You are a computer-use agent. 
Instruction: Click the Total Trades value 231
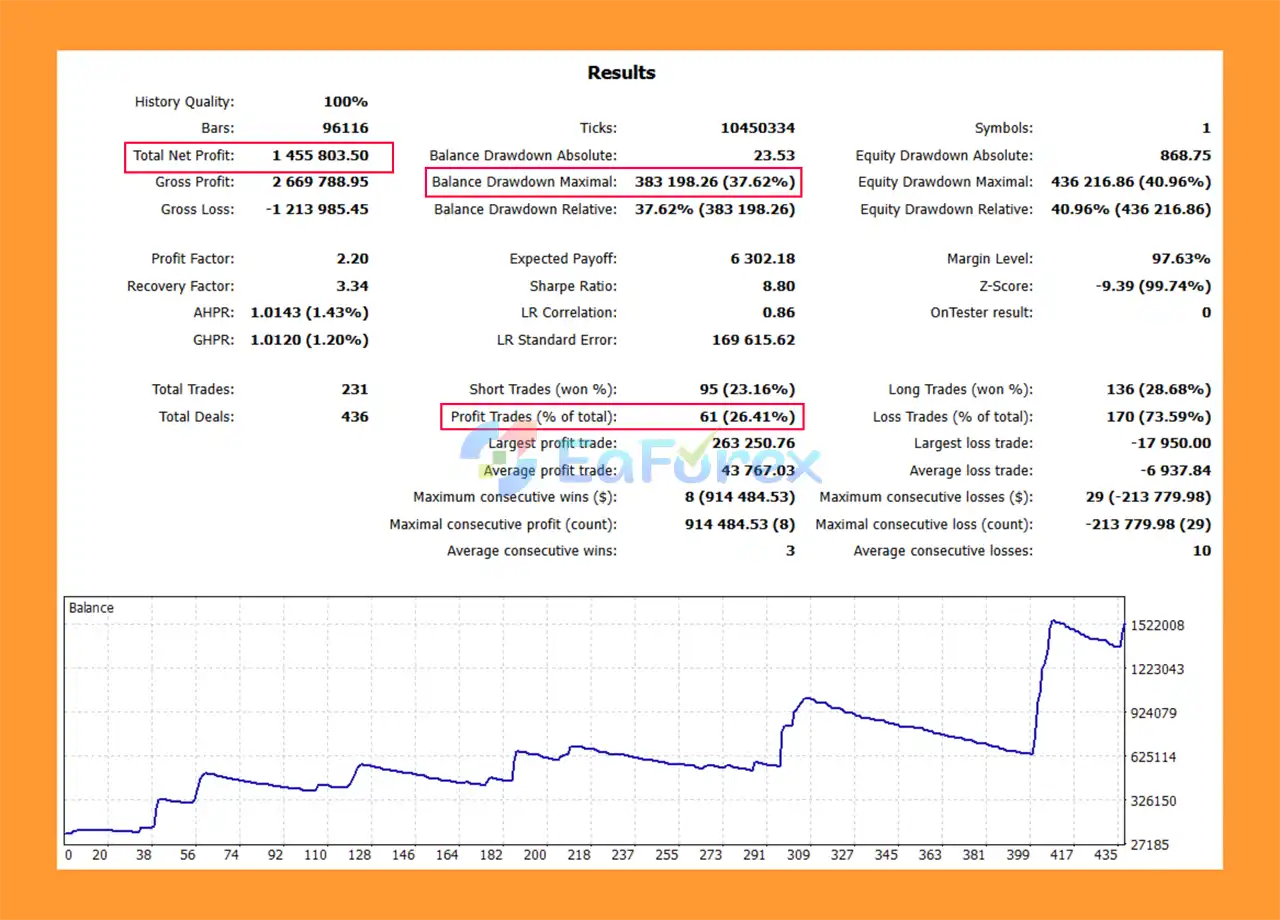pos(354,390)
